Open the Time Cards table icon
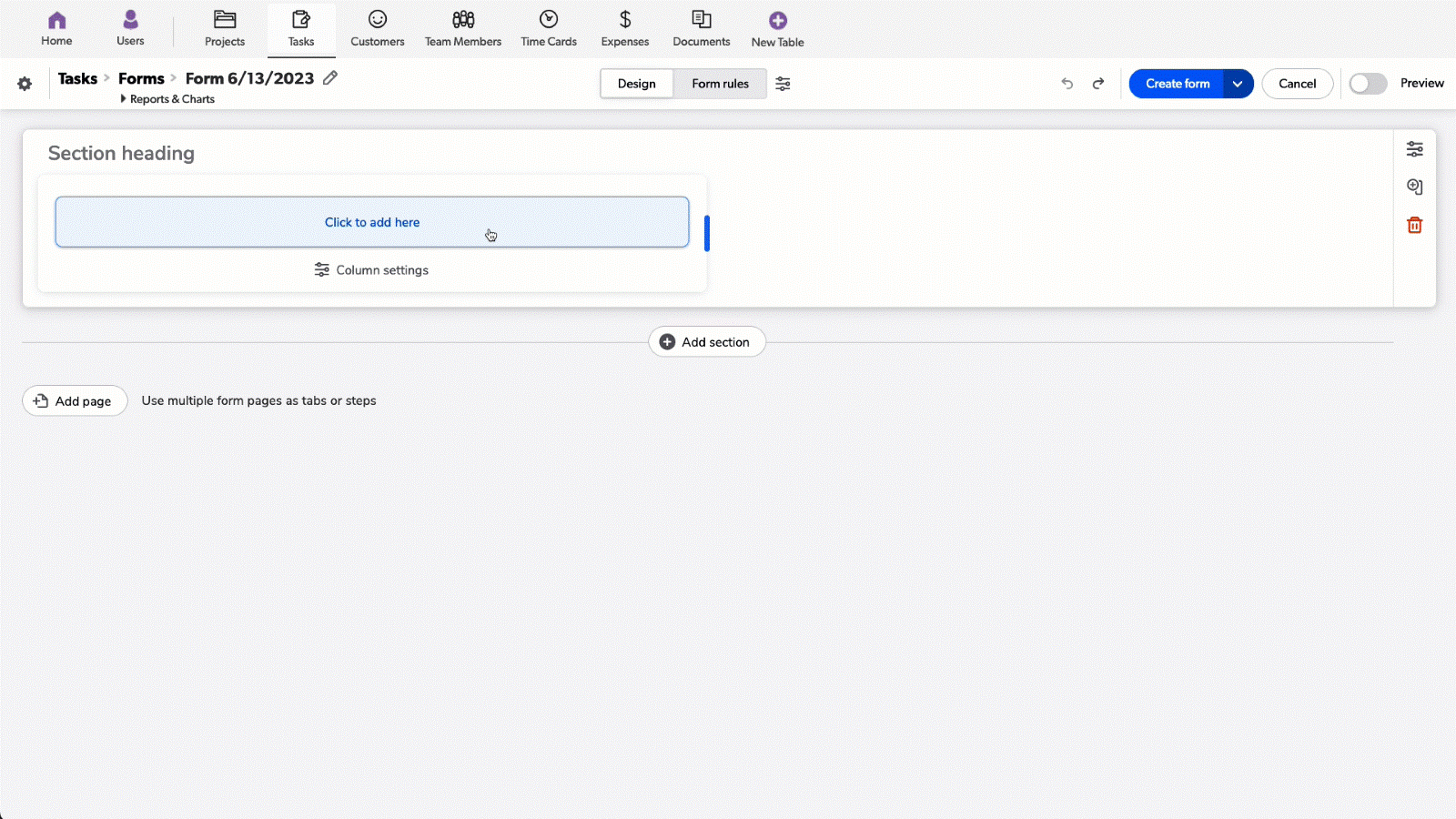 coord(549,19)
